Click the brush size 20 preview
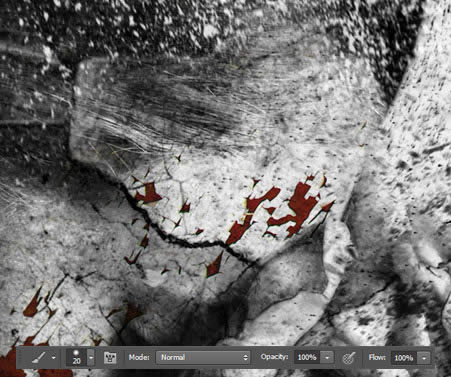This screenshot has width=451, height=377. pos(76,358)
